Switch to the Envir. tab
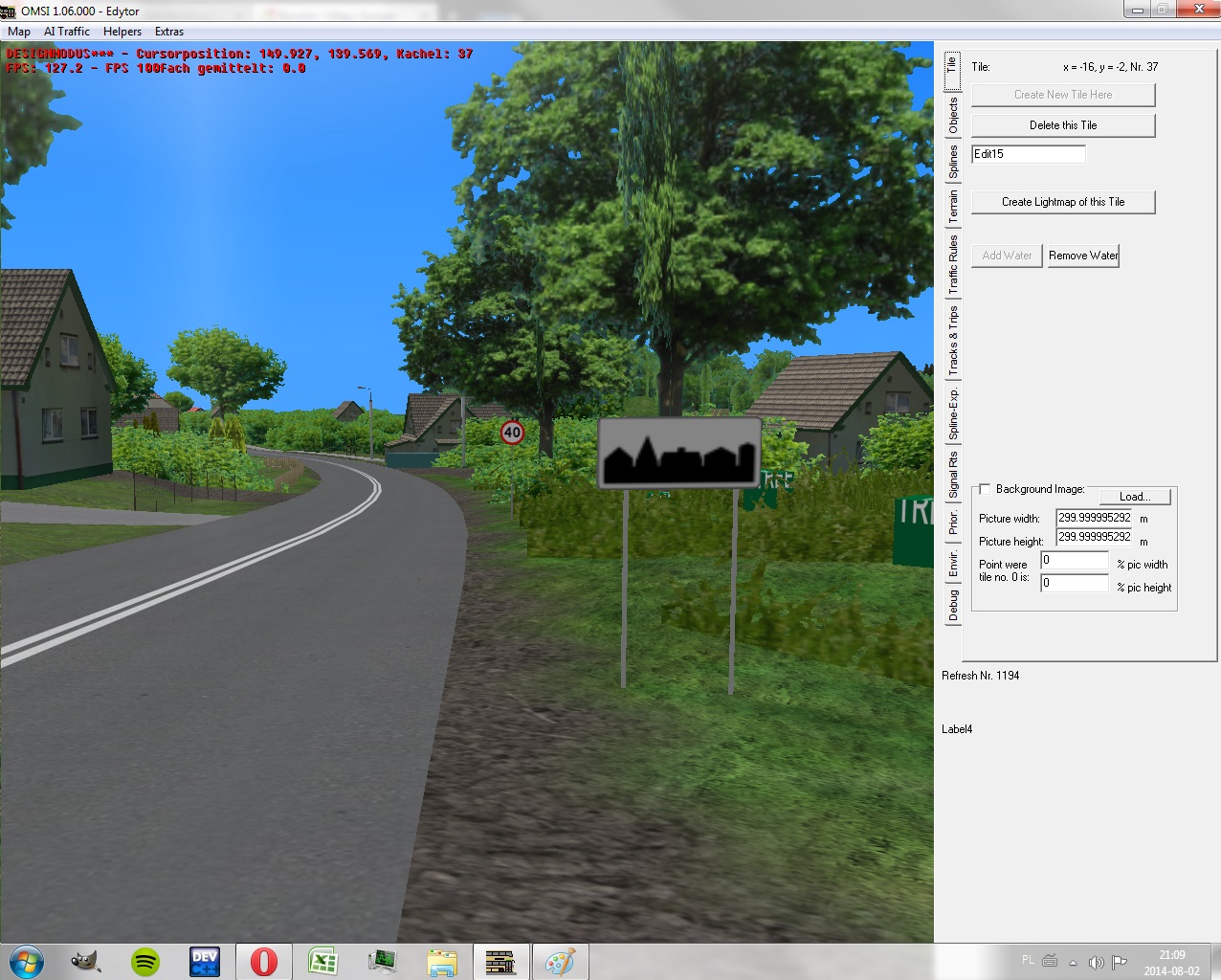This screenshot has height=980, width=1221. point(953,564)
